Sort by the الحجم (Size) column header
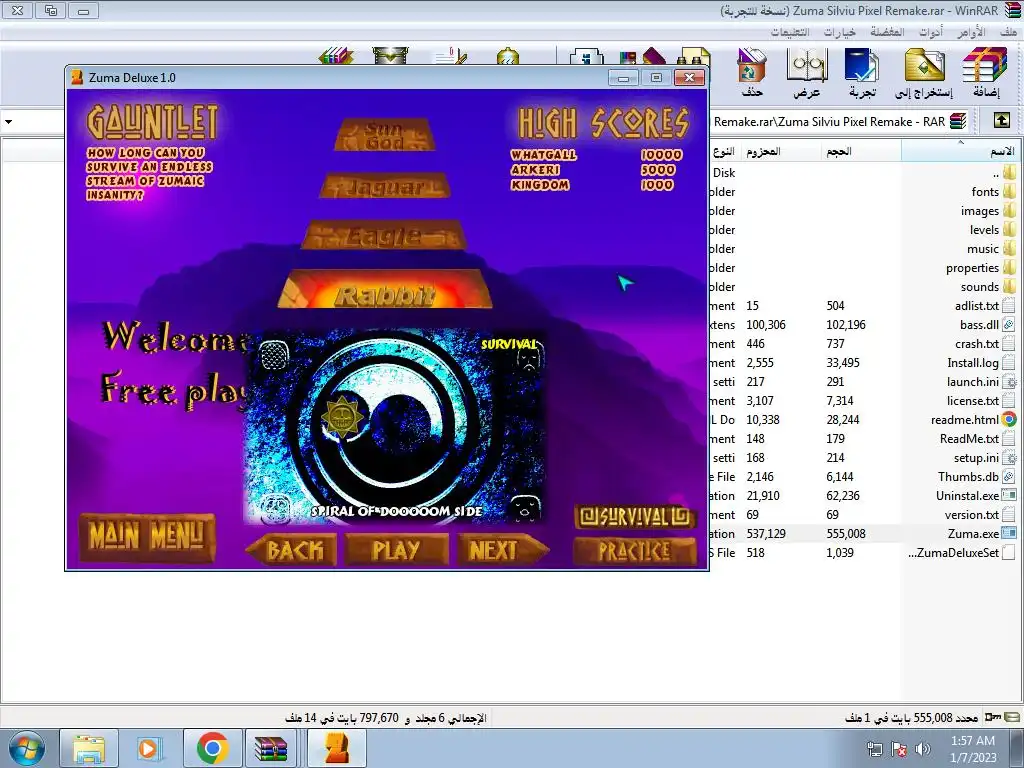Viewport: 1024px width, 768px height. pos(861,152)
